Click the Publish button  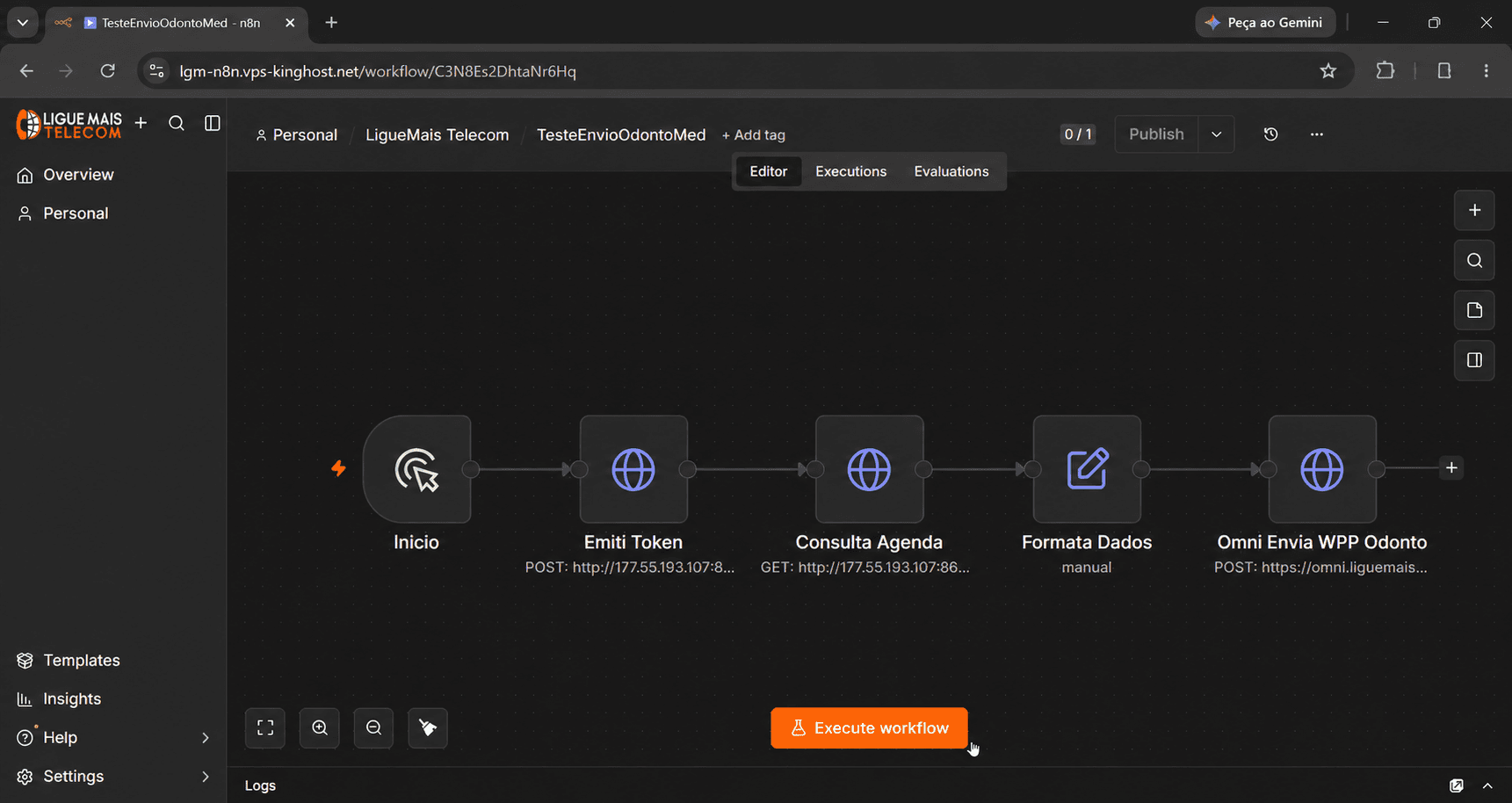coord(1156,134)
